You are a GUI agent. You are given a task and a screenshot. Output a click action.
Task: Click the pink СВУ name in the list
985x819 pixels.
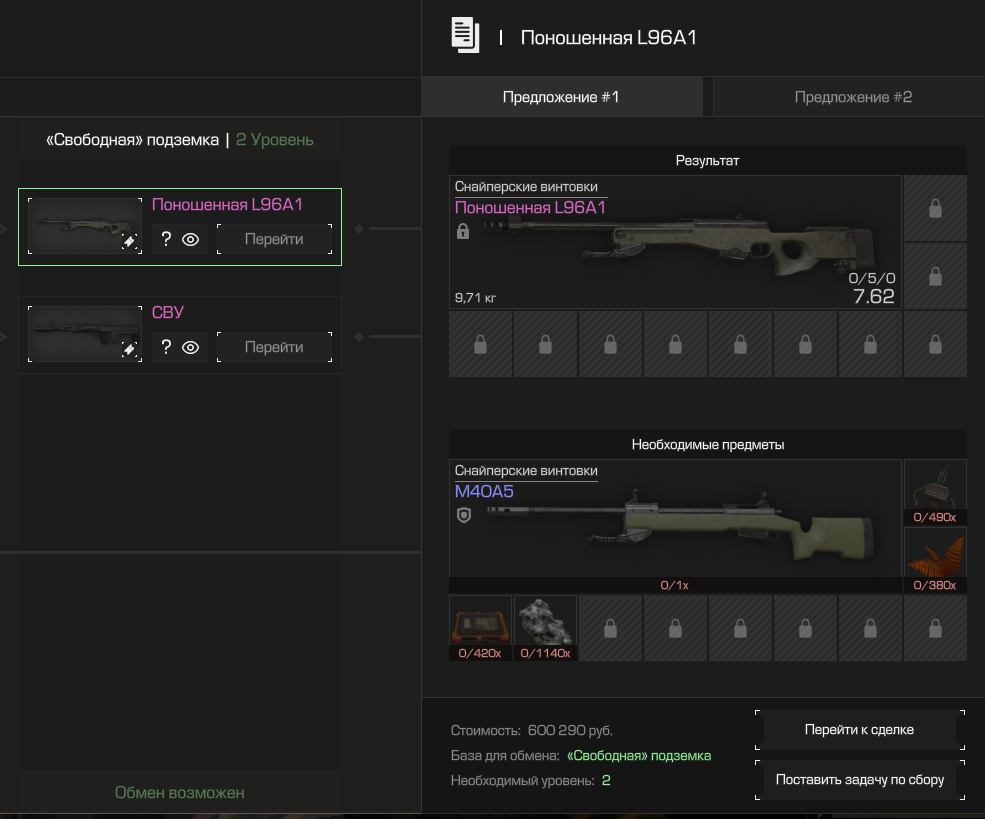coord(168,313)
